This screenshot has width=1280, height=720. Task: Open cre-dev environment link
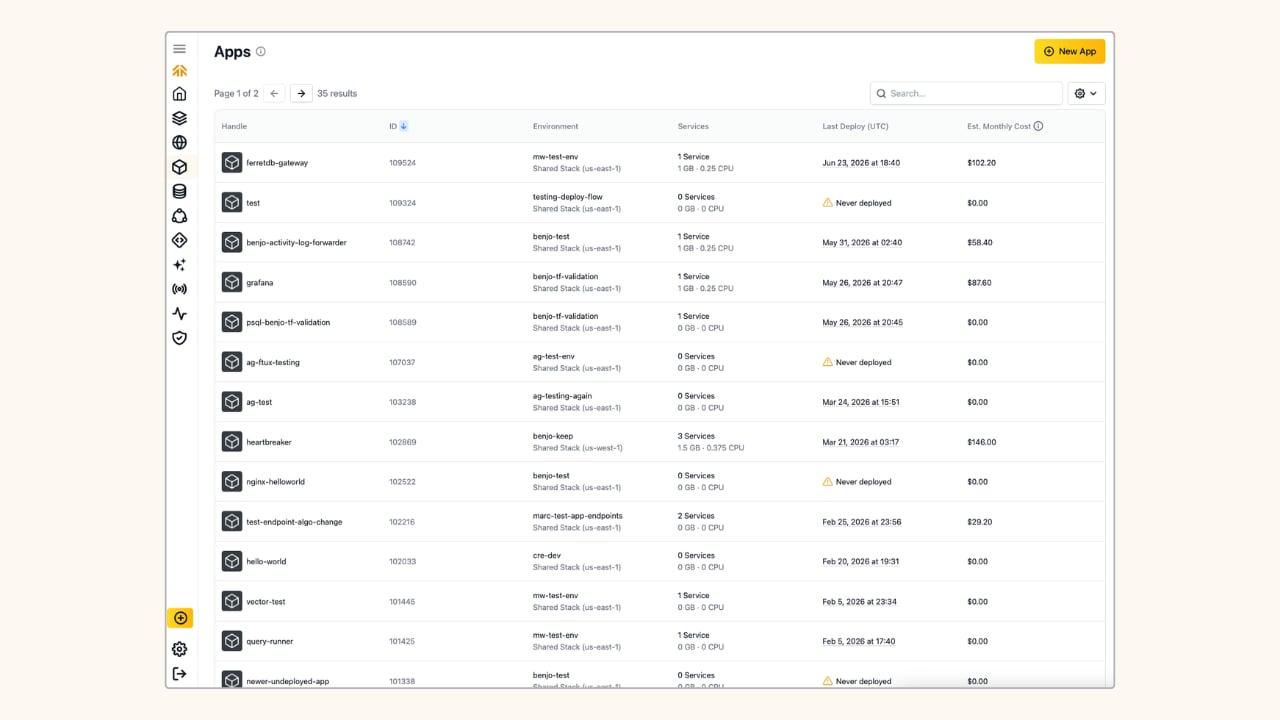pos(546,555)
